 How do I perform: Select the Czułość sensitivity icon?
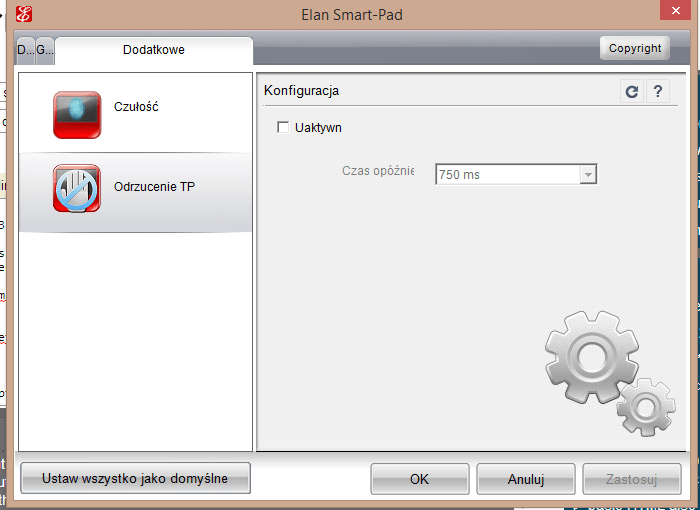tap(77, 115)
